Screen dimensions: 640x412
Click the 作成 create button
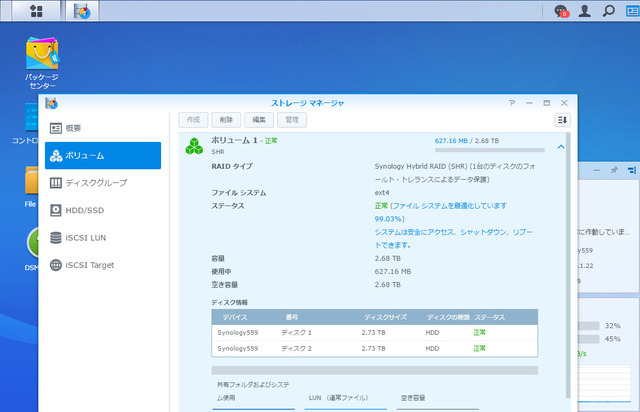tap(193, 120)
